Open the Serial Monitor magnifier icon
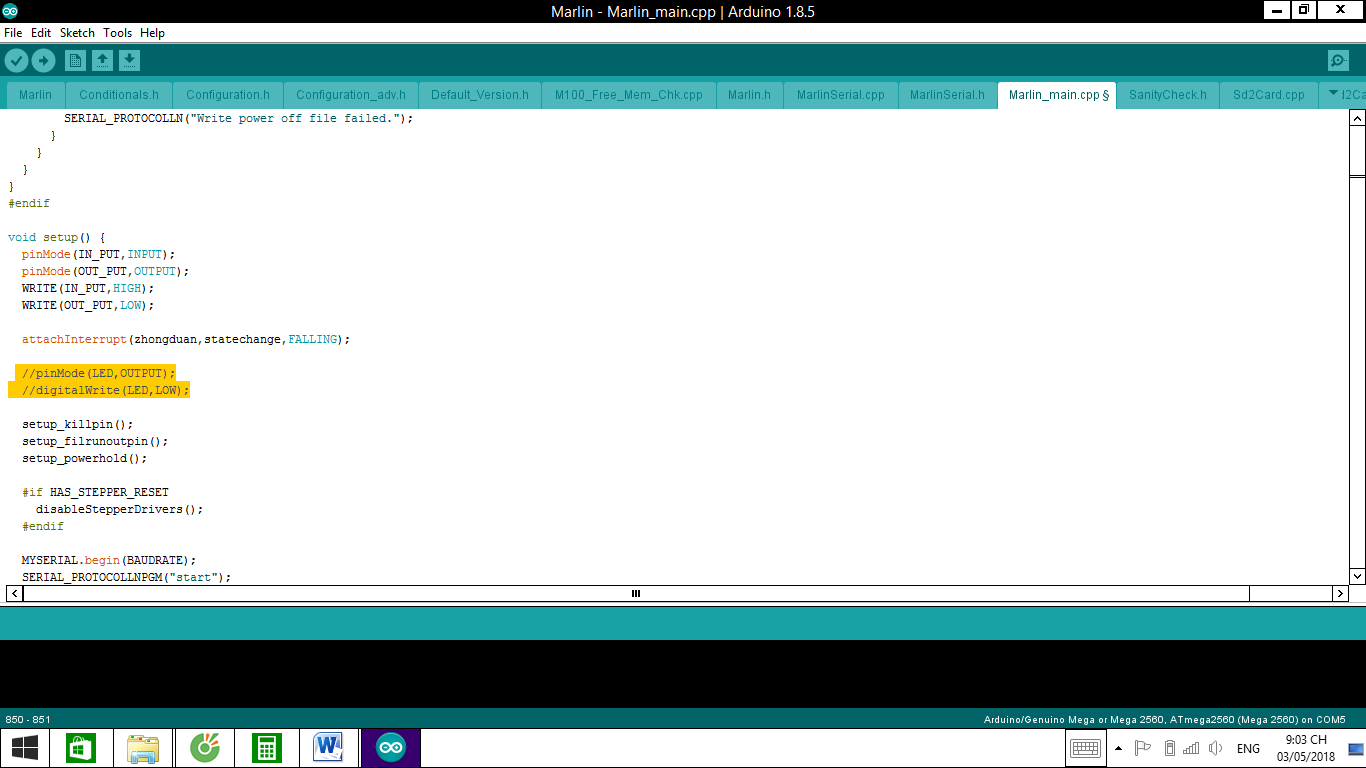Image resolution: width=1366 pixels, height=768 pixels. (x=1338, y=61)
